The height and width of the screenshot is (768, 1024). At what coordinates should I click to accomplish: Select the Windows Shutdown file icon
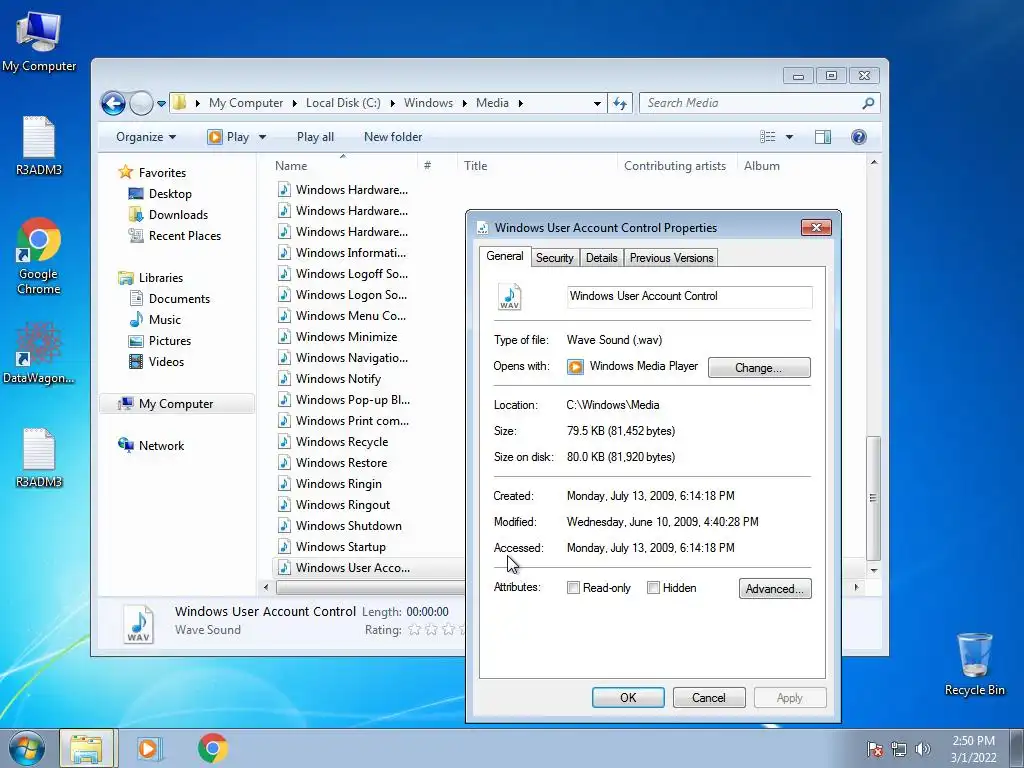click(x=284, y=526)
